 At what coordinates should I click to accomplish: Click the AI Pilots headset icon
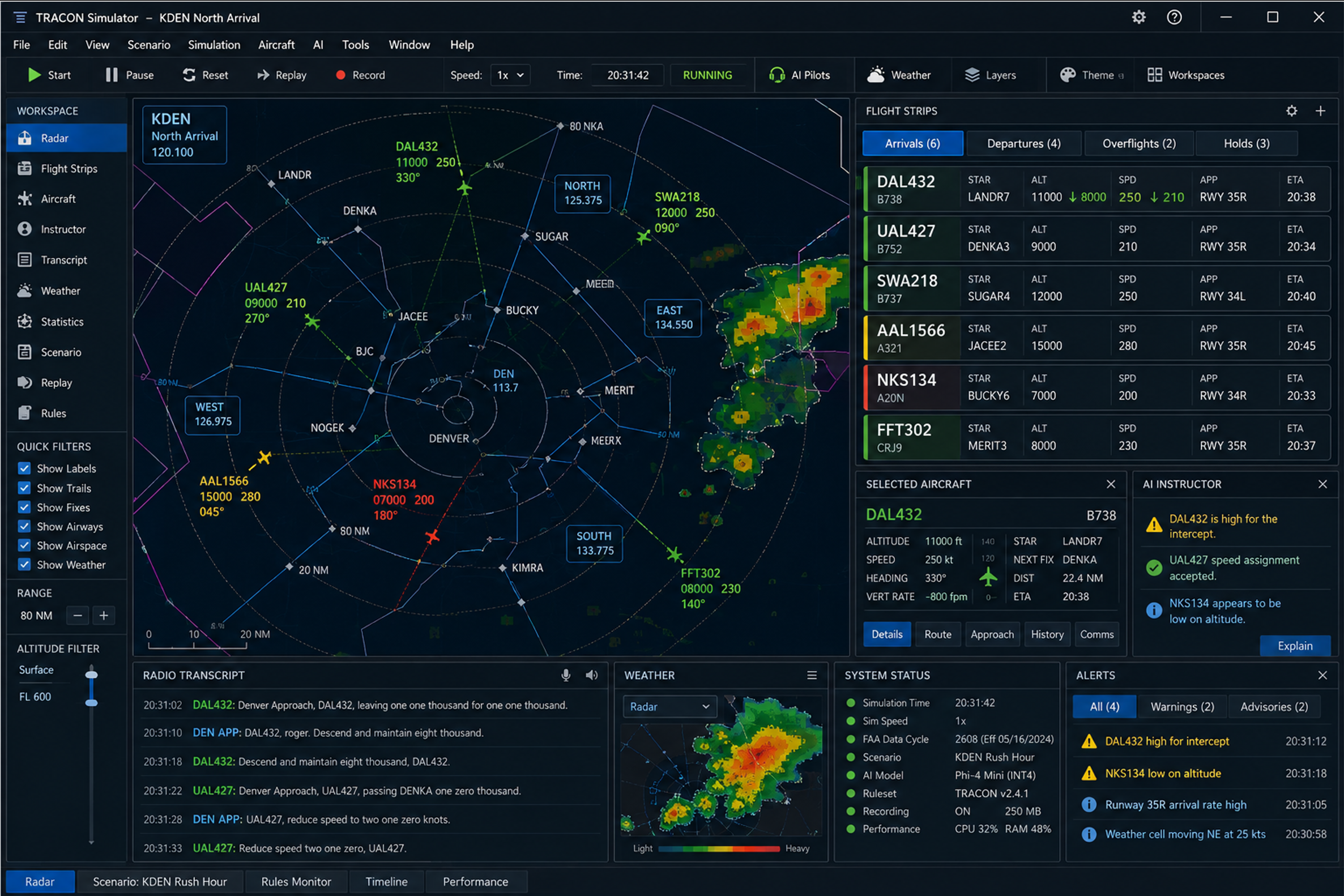click(x=776, y=75)
